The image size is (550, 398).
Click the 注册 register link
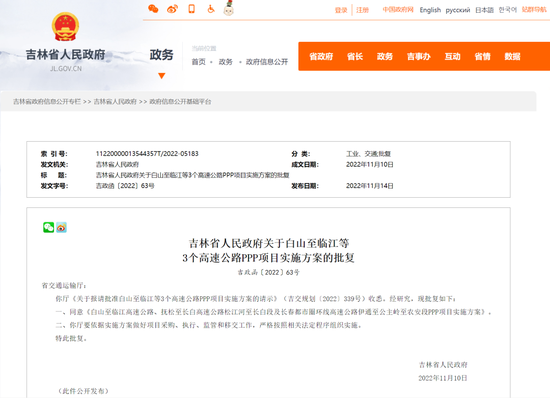click(x=362, y=10)
